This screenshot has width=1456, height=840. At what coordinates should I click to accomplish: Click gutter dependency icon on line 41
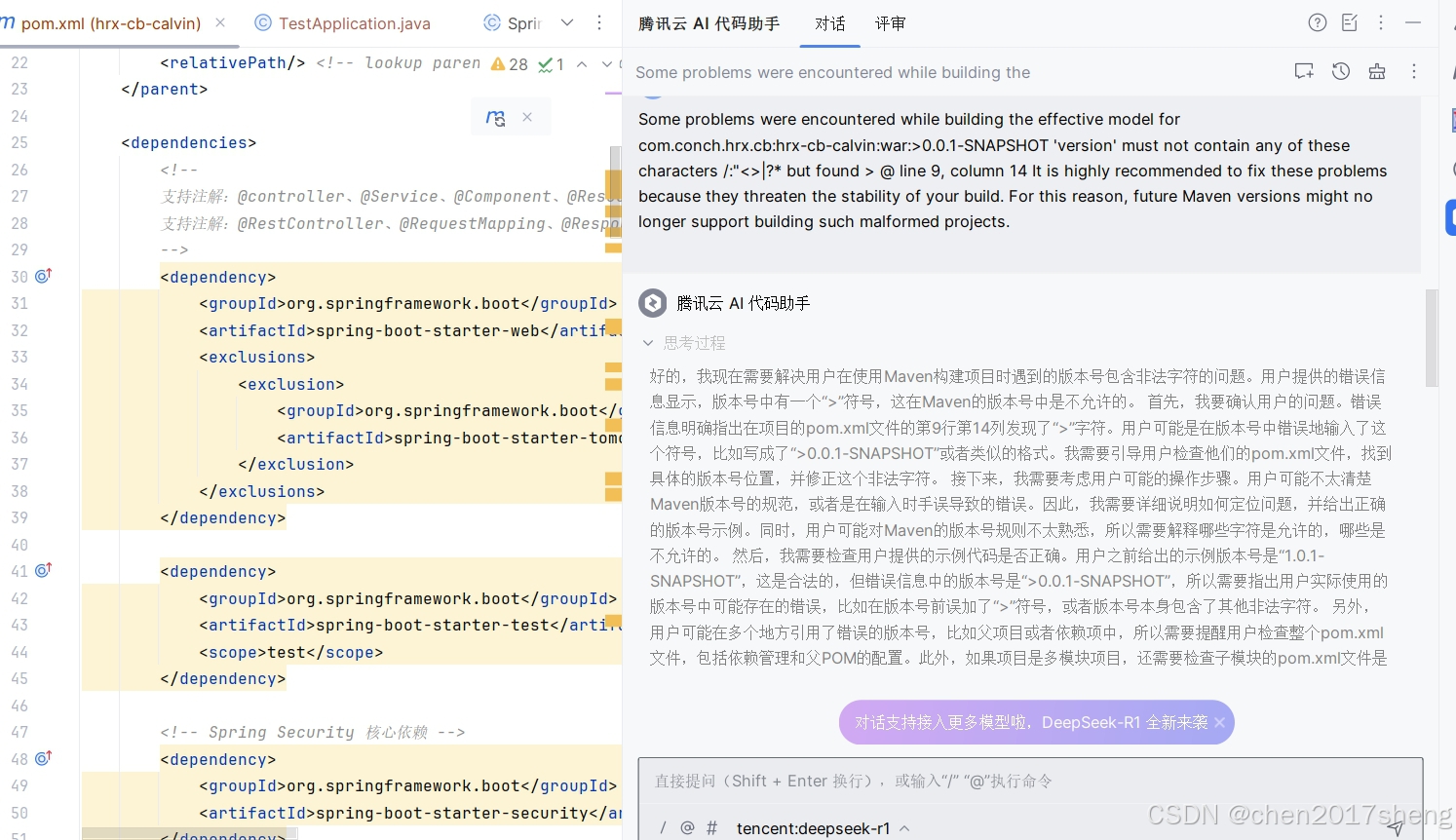tap(43, 570)
